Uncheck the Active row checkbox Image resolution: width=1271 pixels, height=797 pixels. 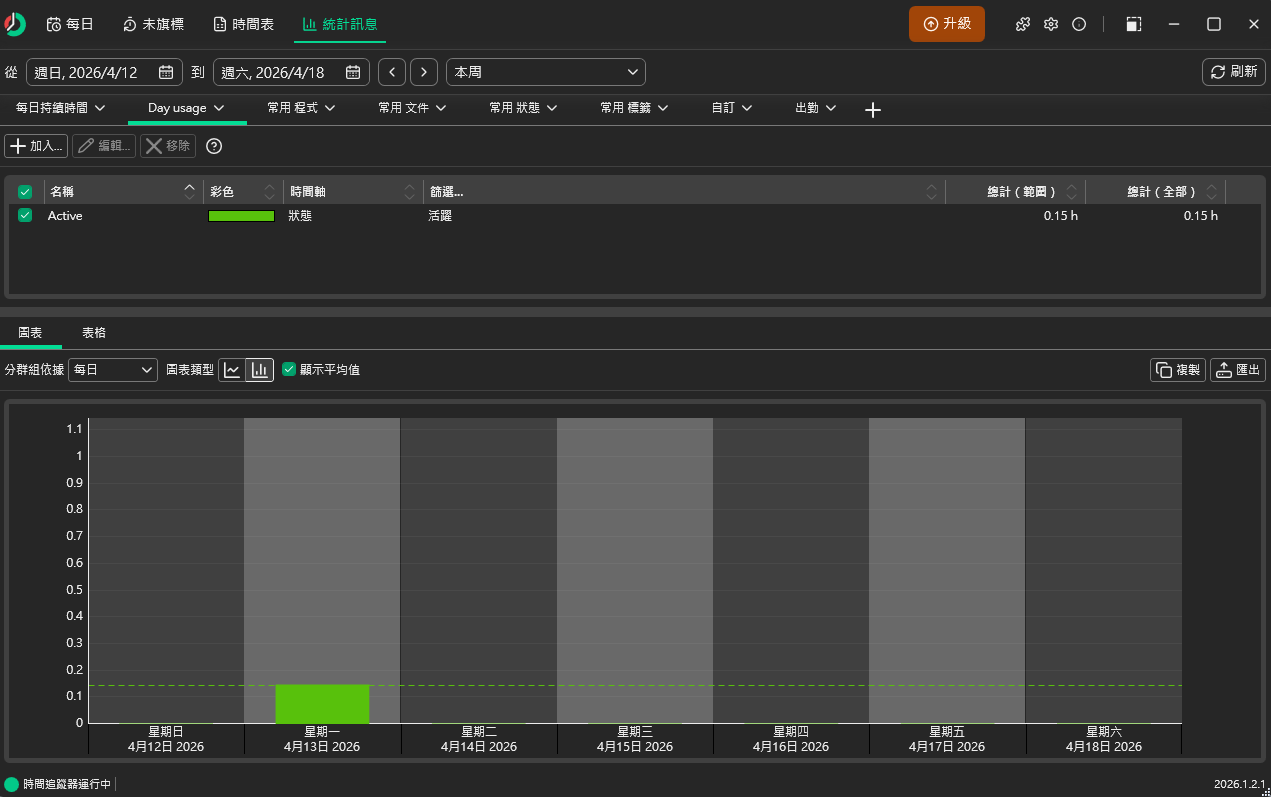pos(25,215)
